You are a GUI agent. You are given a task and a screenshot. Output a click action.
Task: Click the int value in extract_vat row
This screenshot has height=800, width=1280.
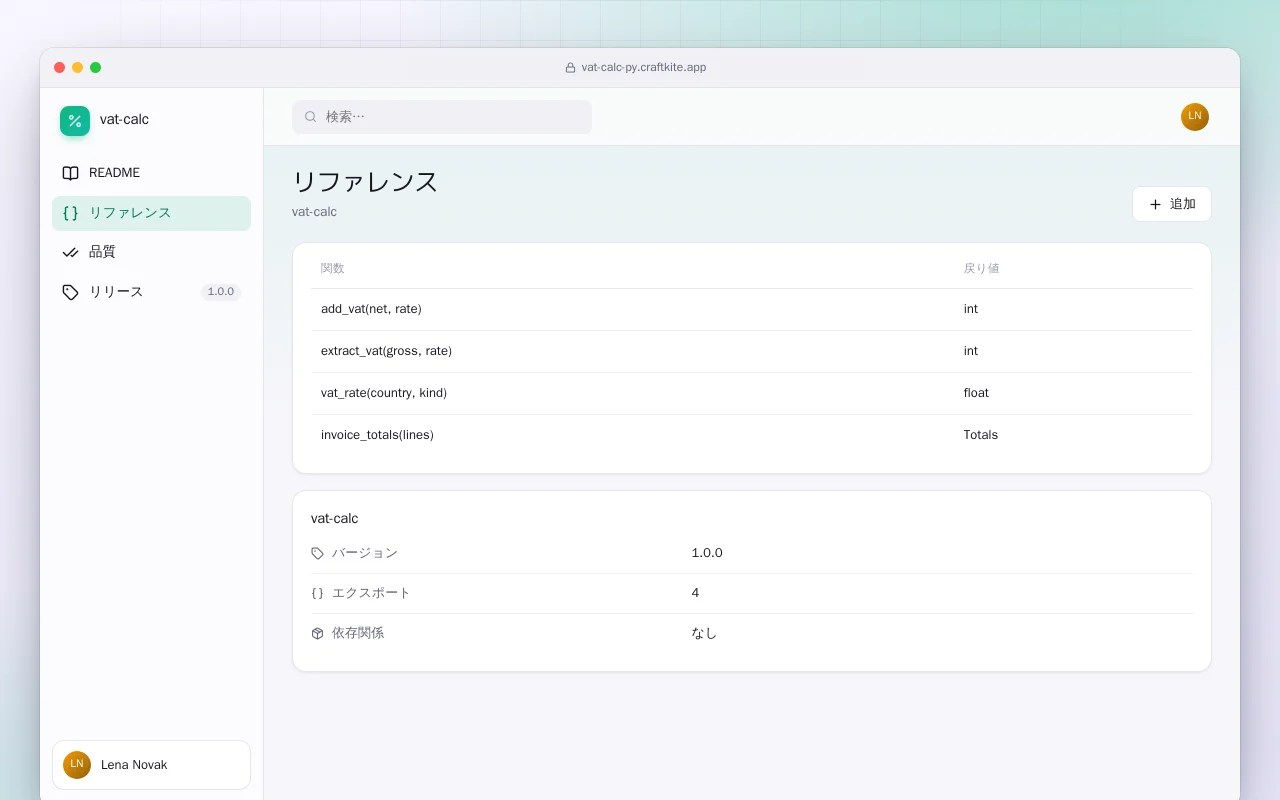tap(971, 351)
